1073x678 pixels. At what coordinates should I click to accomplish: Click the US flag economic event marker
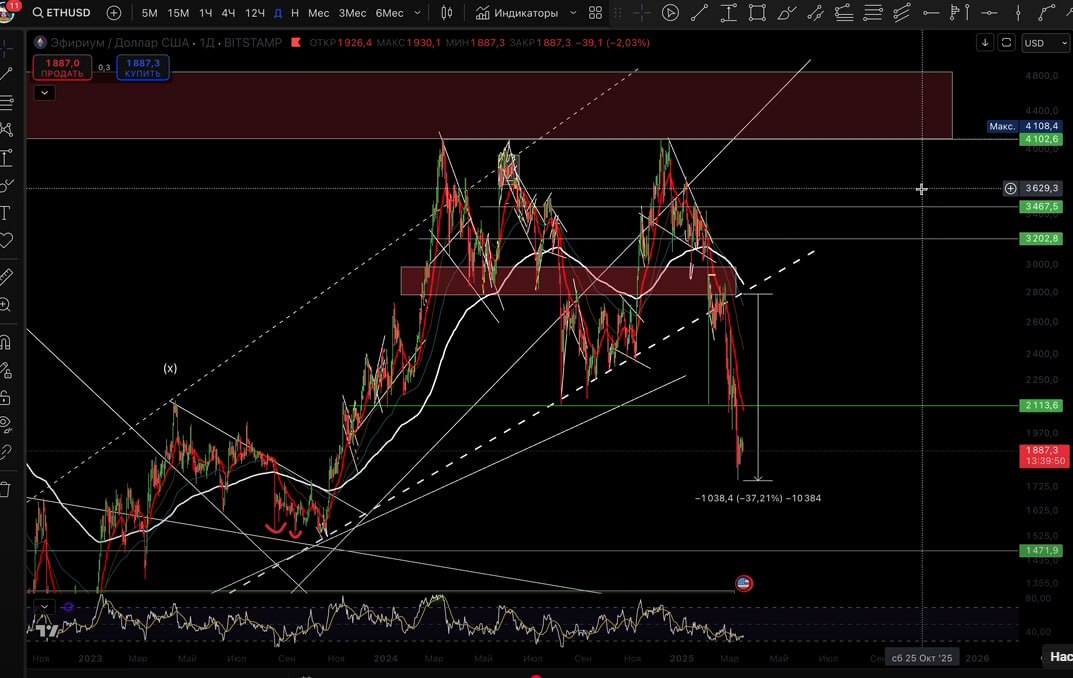click(744, 584)
